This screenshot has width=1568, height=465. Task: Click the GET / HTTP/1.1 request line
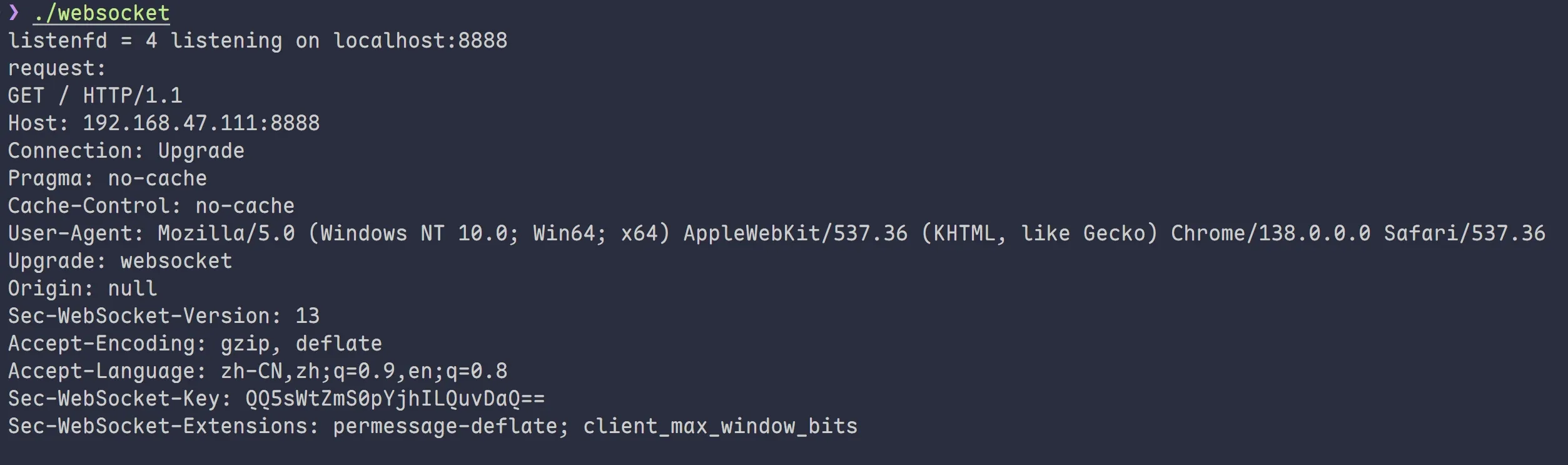click(x=95, y=96)
